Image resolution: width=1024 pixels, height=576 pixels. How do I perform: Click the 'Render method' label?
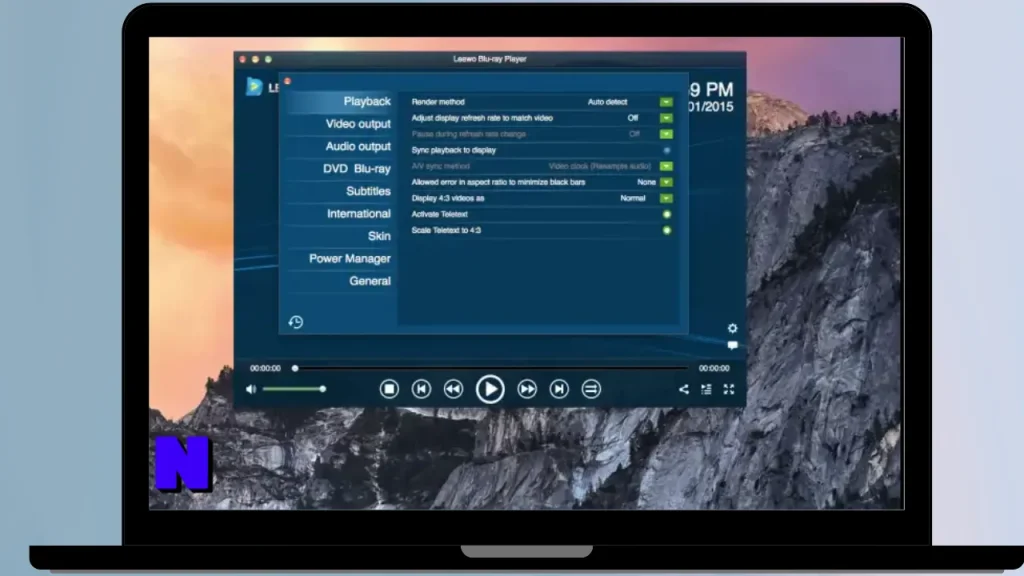coord(438,102)
